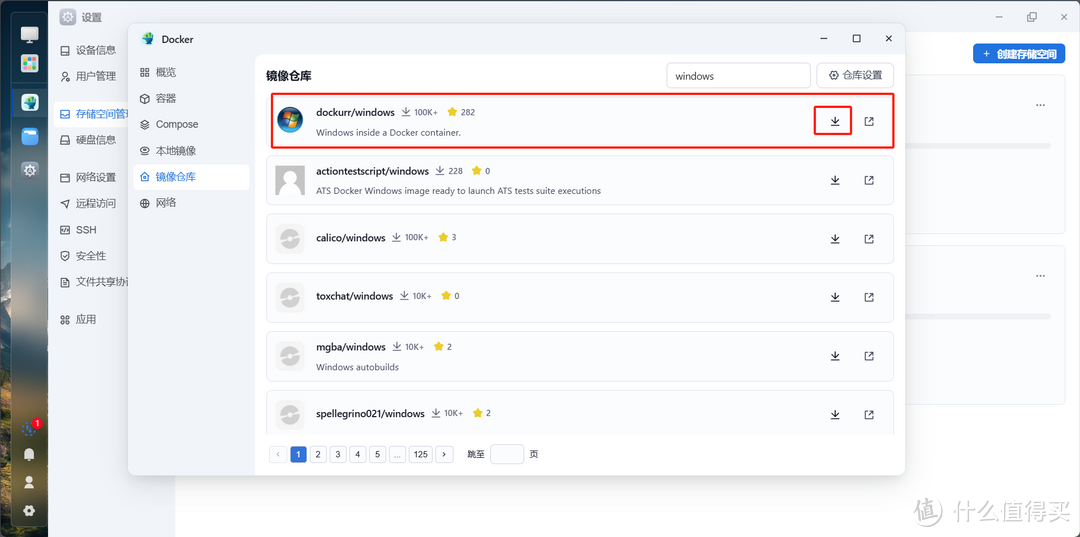1080x537 pixels.
Task: Click the actiontestscript/windows avatar thumbnail
Action: pyautogui.click(x=290, y=180)
